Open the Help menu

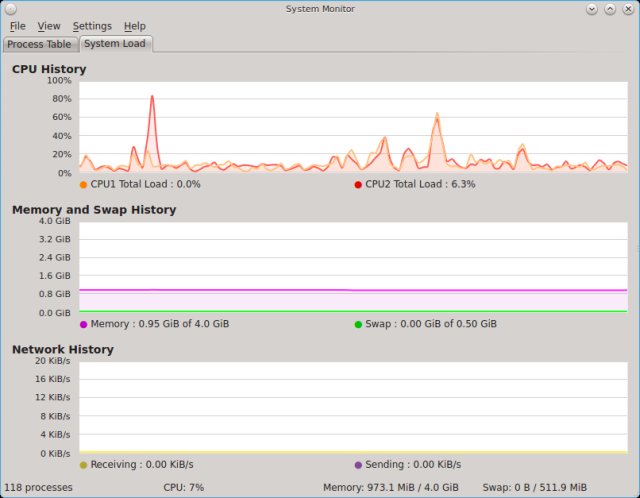tap(134, 26)
